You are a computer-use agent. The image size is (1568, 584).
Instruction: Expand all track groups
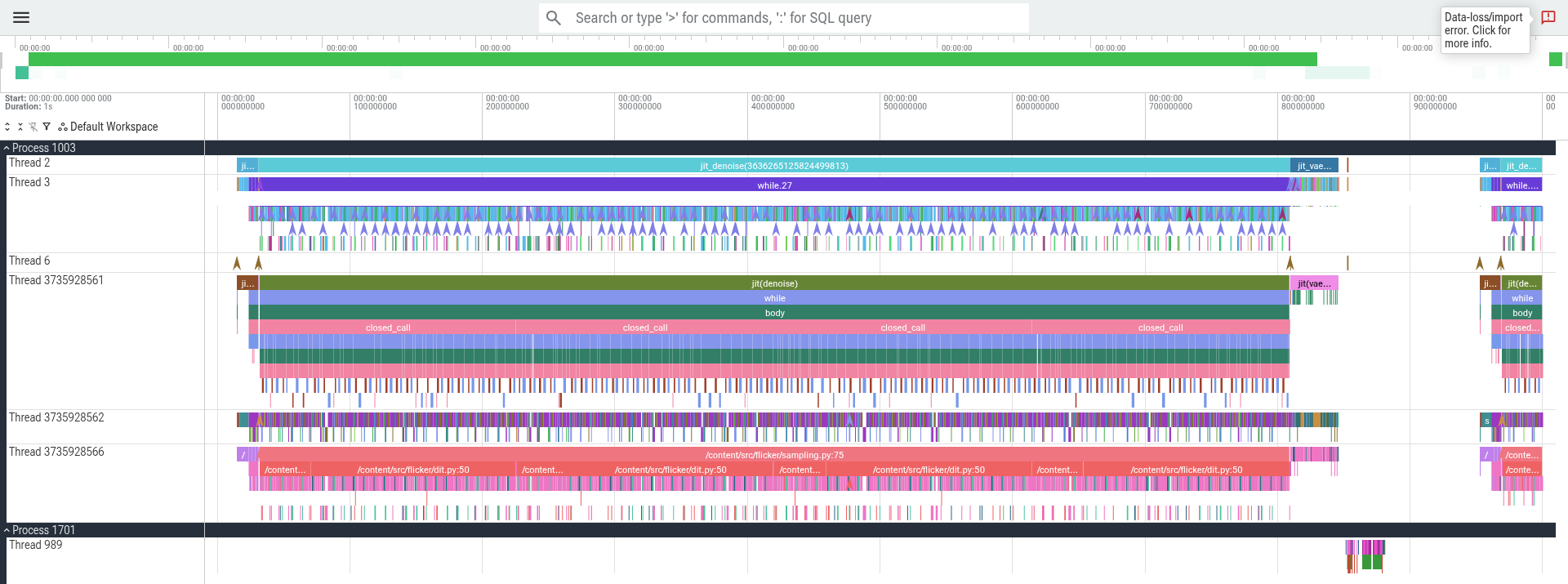[x=7, y=127]
